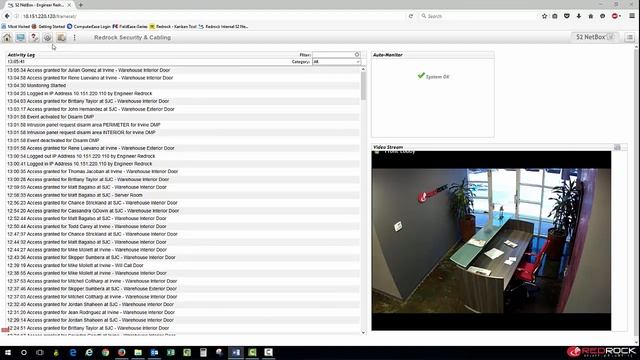Click the Filter apply icon beside the field
The height and width of the screenshot is (360, 640).
pos(357,55)
